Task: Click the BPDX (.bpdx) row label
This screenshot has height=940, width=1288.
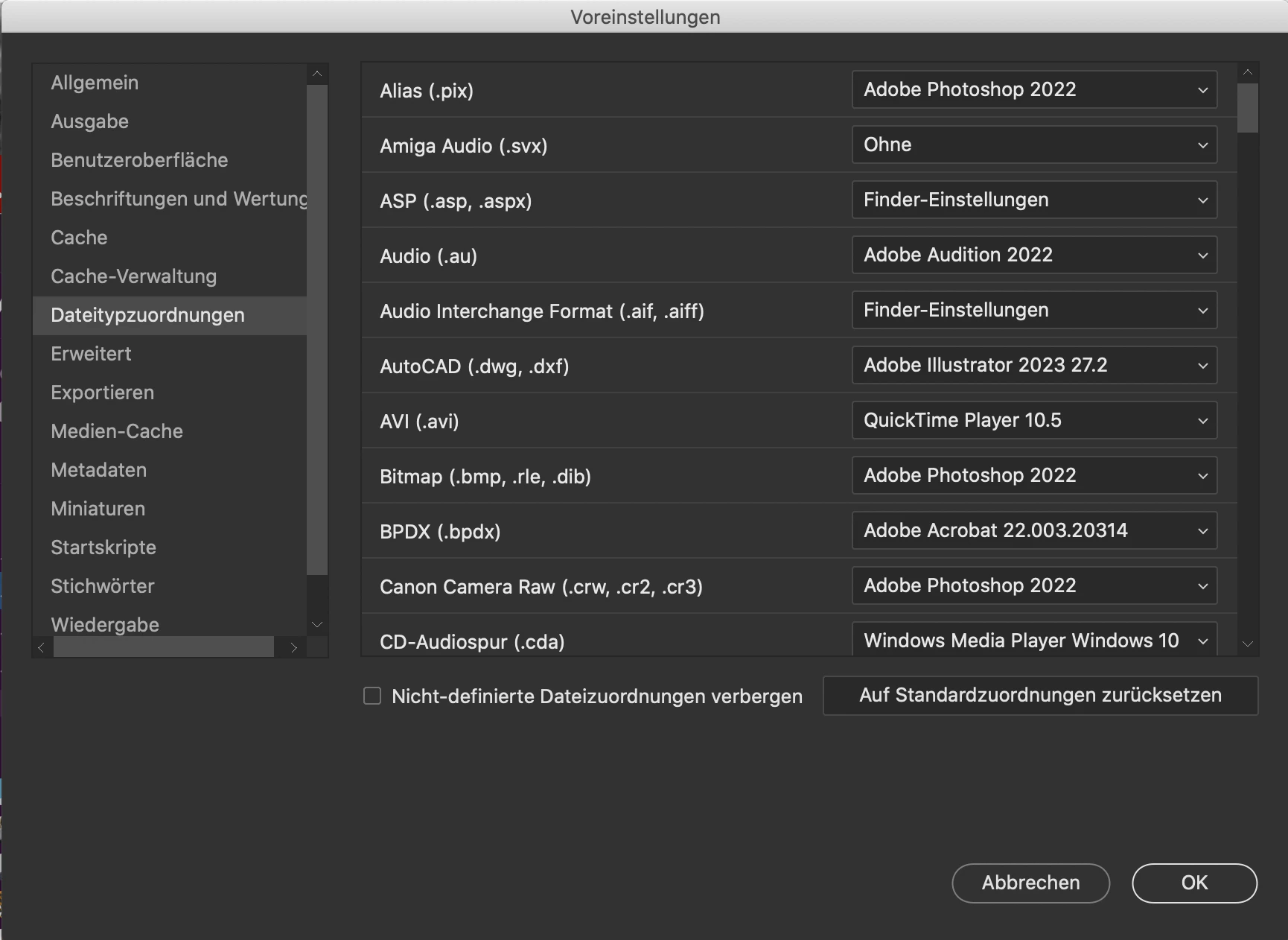Action: 440,532
